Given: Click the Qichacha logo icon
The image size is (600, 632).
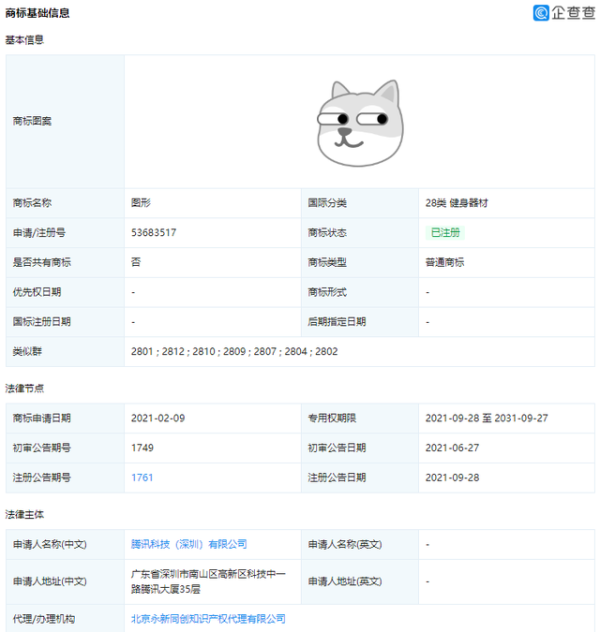Looking at the screenshot, I should [541, 13].
